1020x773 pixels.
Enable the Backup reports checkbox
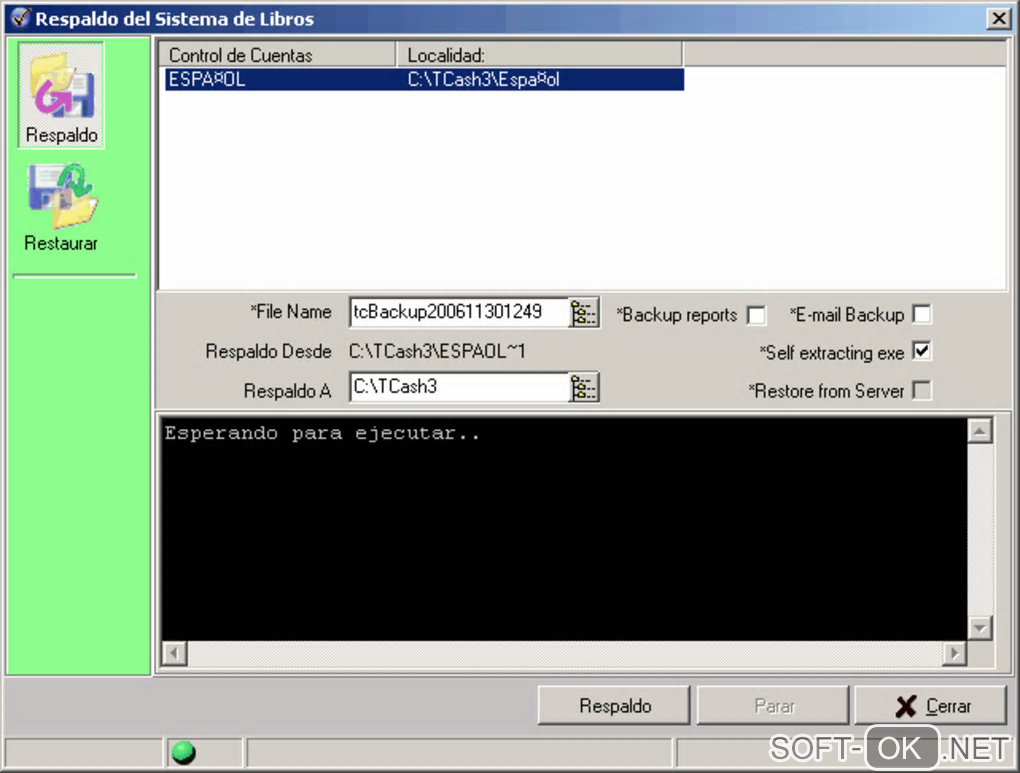(757, 315)
